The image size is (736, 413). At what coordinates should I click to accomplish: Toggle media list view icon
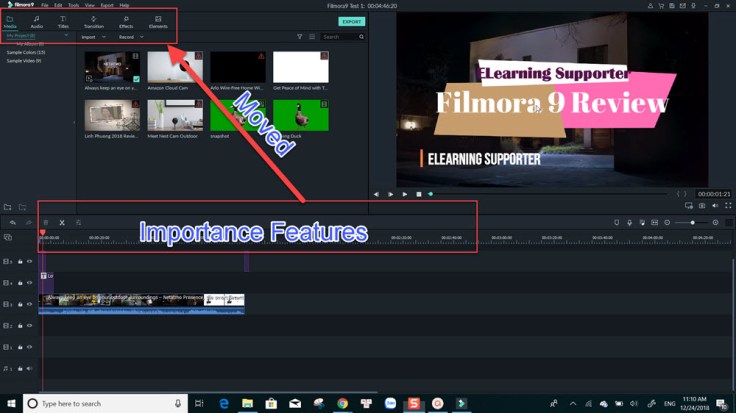click(312, 37)
